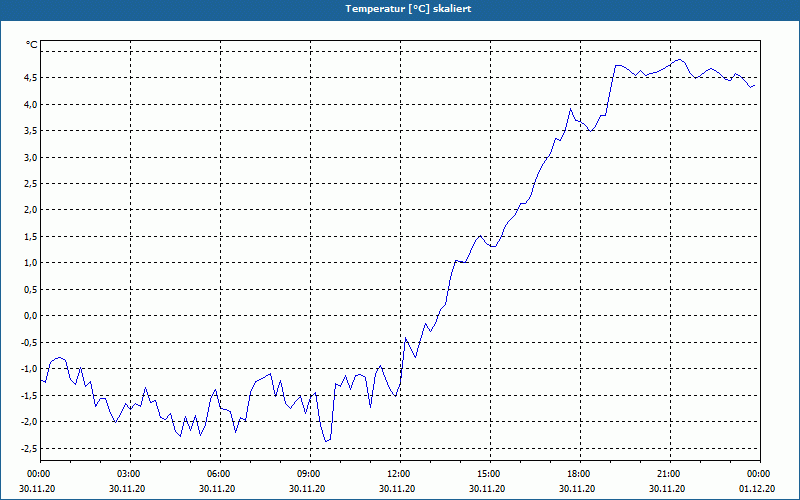The image size is (800, 500).
Task: Select the 0,5 y-axis tick label
Action: [x=30, y=289]
